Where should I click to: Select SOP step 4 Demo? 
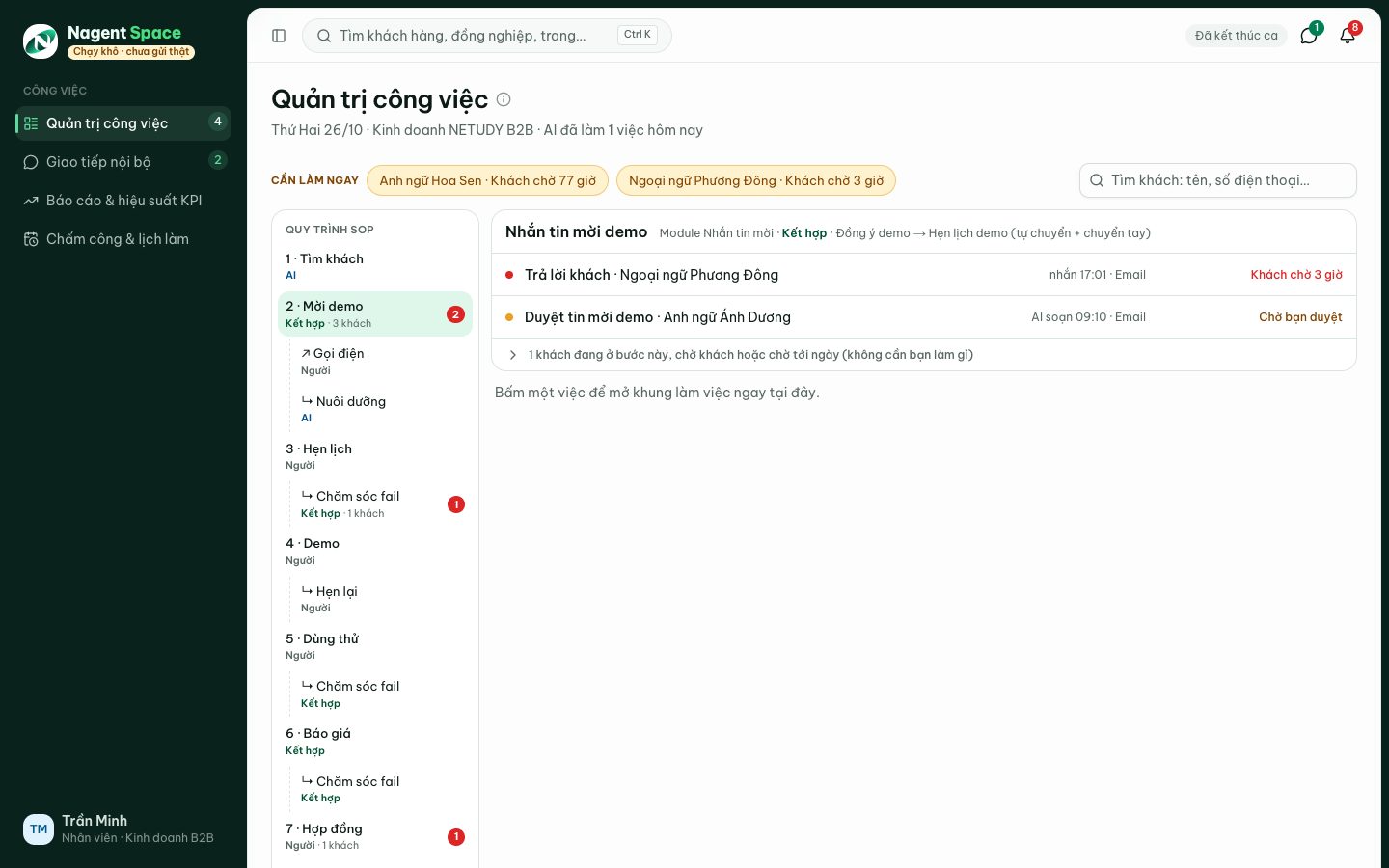tap(375, 552)
